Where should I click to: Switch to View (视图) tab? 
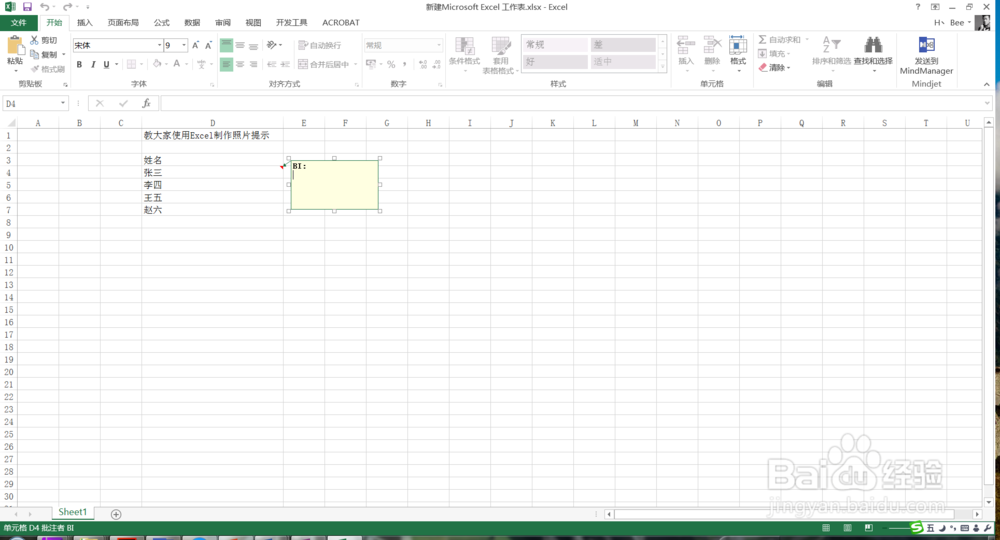point(254,23)
